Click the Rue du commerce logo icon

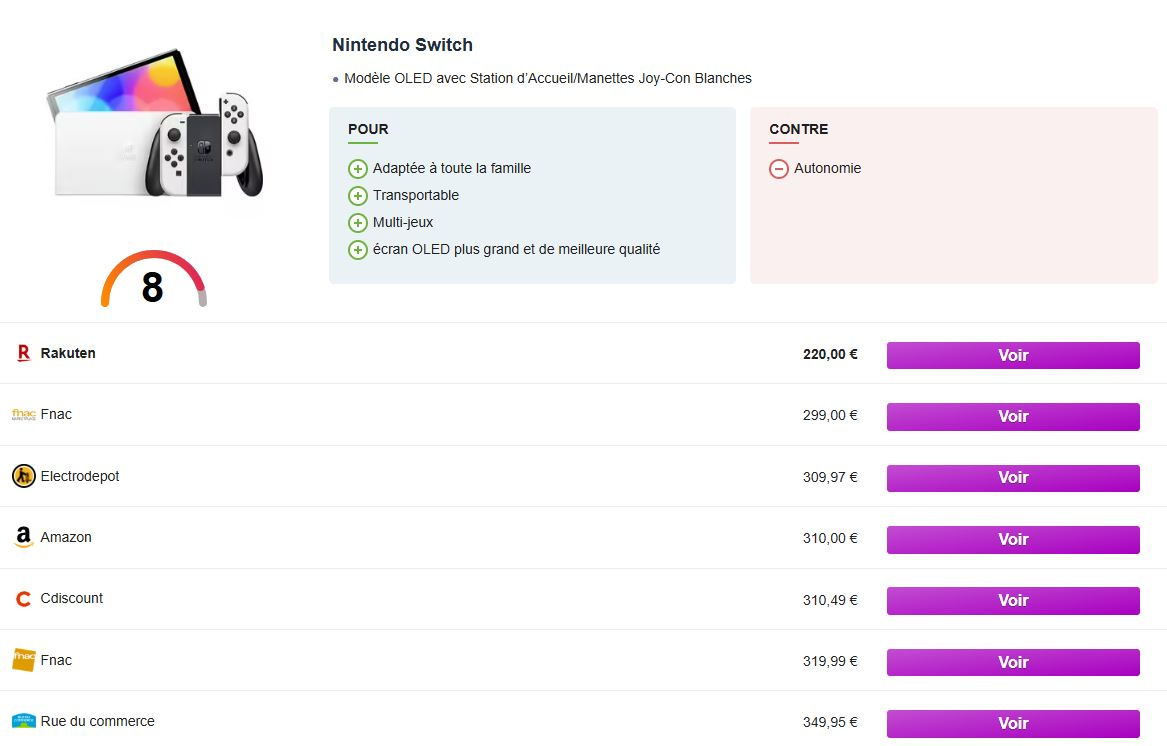pyautogui.click(x=24, y=721)
